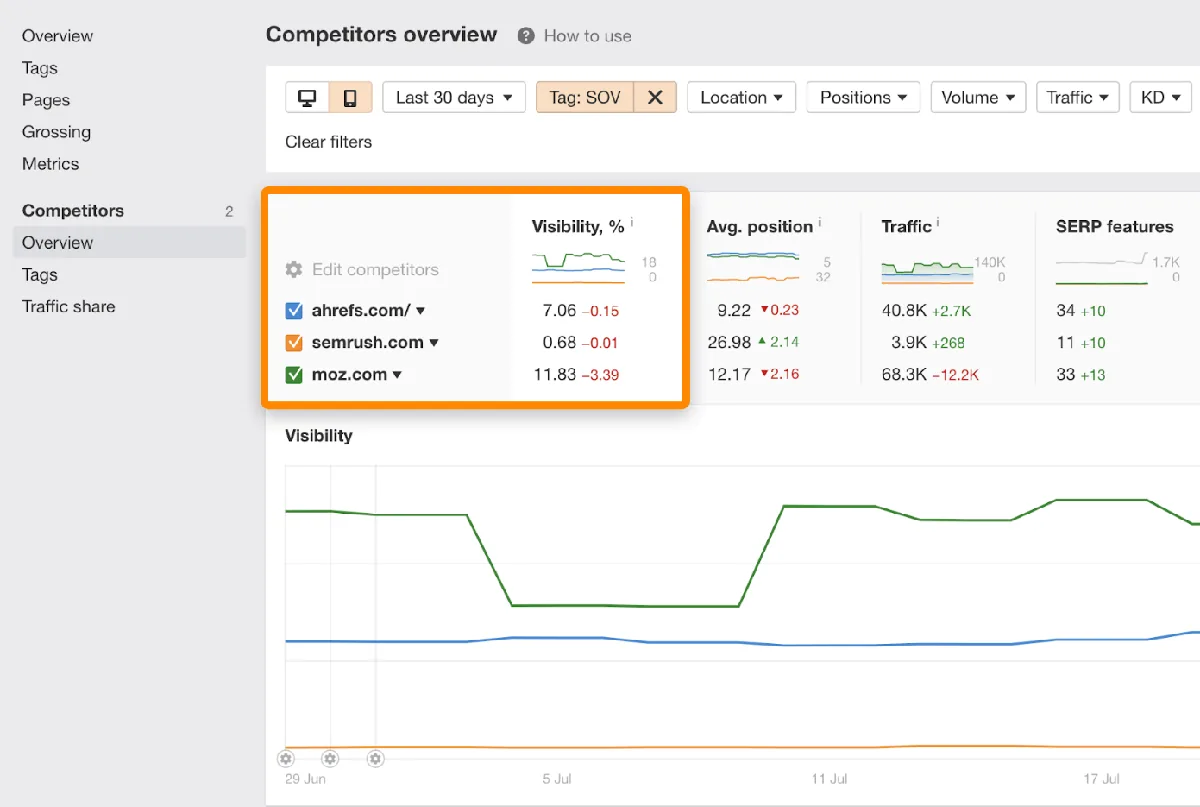The image size is (1200, 807).
Task: Uncheck the semrush.com competitor checkbox
Action: 294,342
